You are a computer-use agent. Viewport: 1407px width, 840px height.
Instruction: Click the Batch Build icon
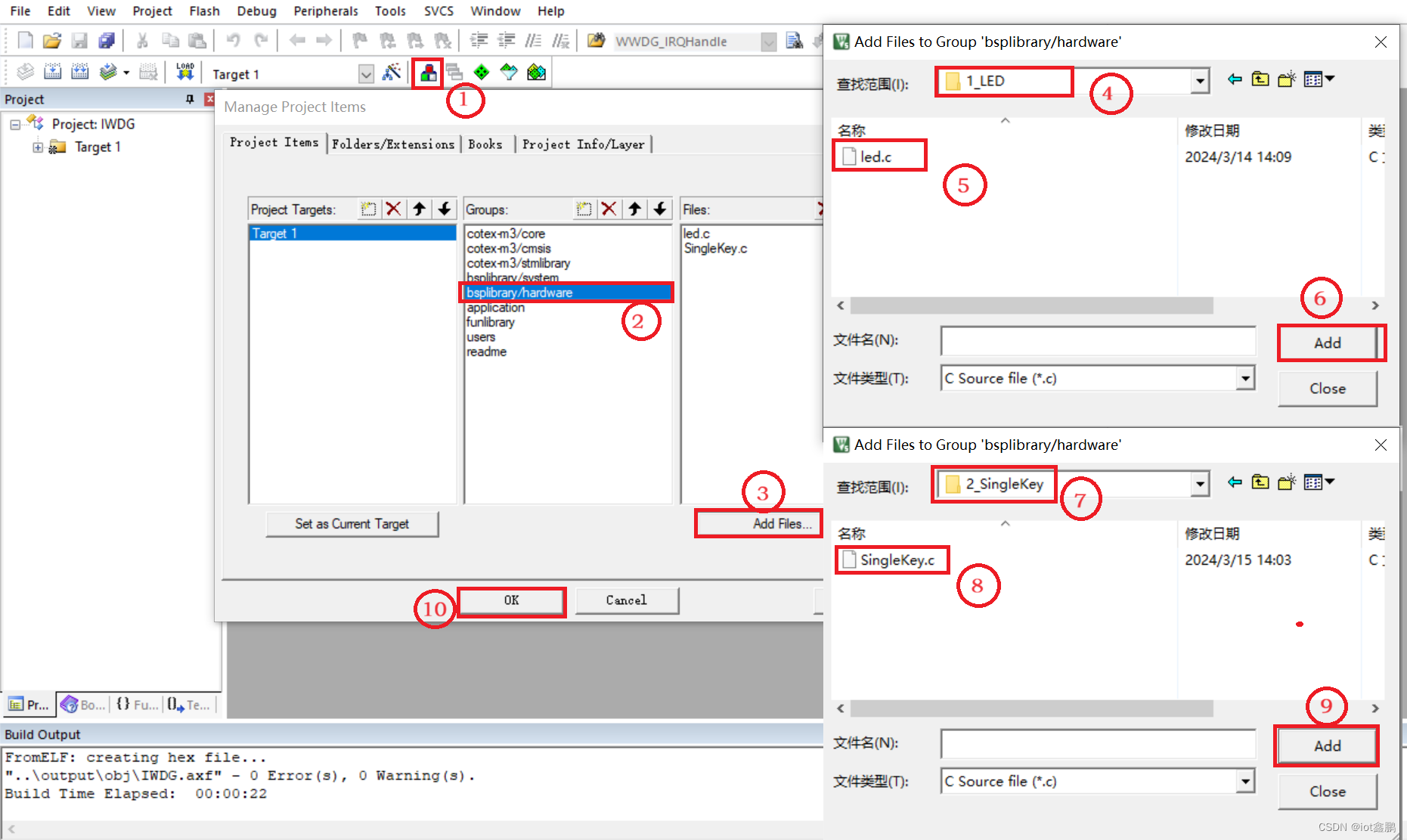[x=108, y=73]
